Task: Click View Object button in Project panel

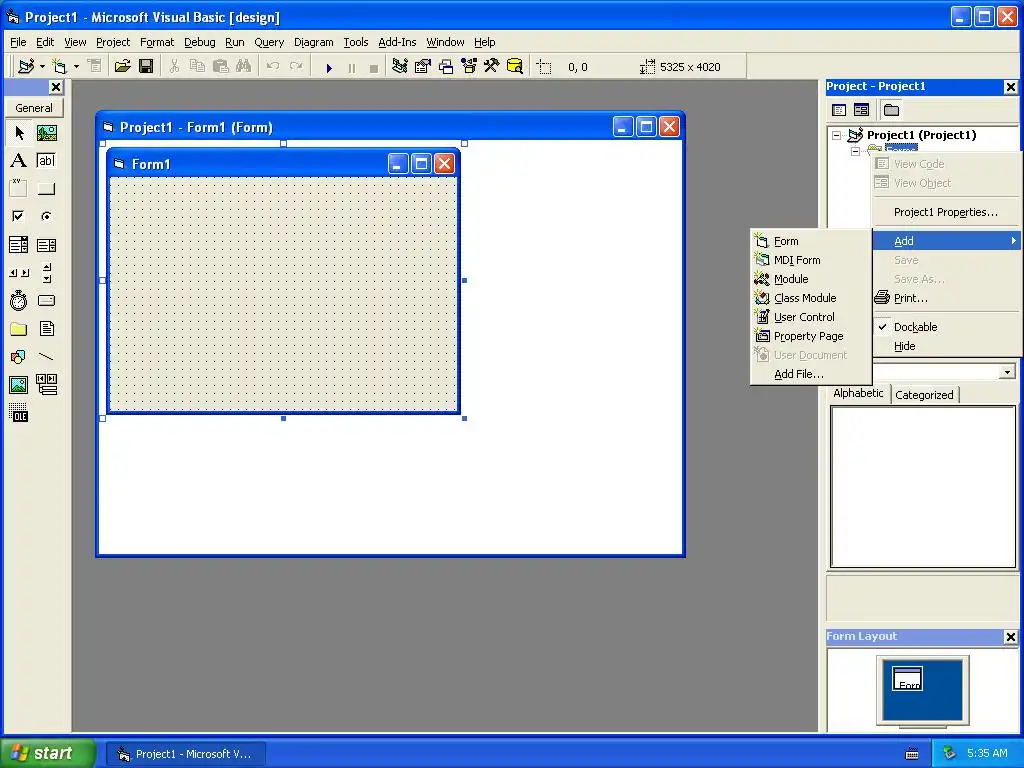Action: click(x=861, y=110)
